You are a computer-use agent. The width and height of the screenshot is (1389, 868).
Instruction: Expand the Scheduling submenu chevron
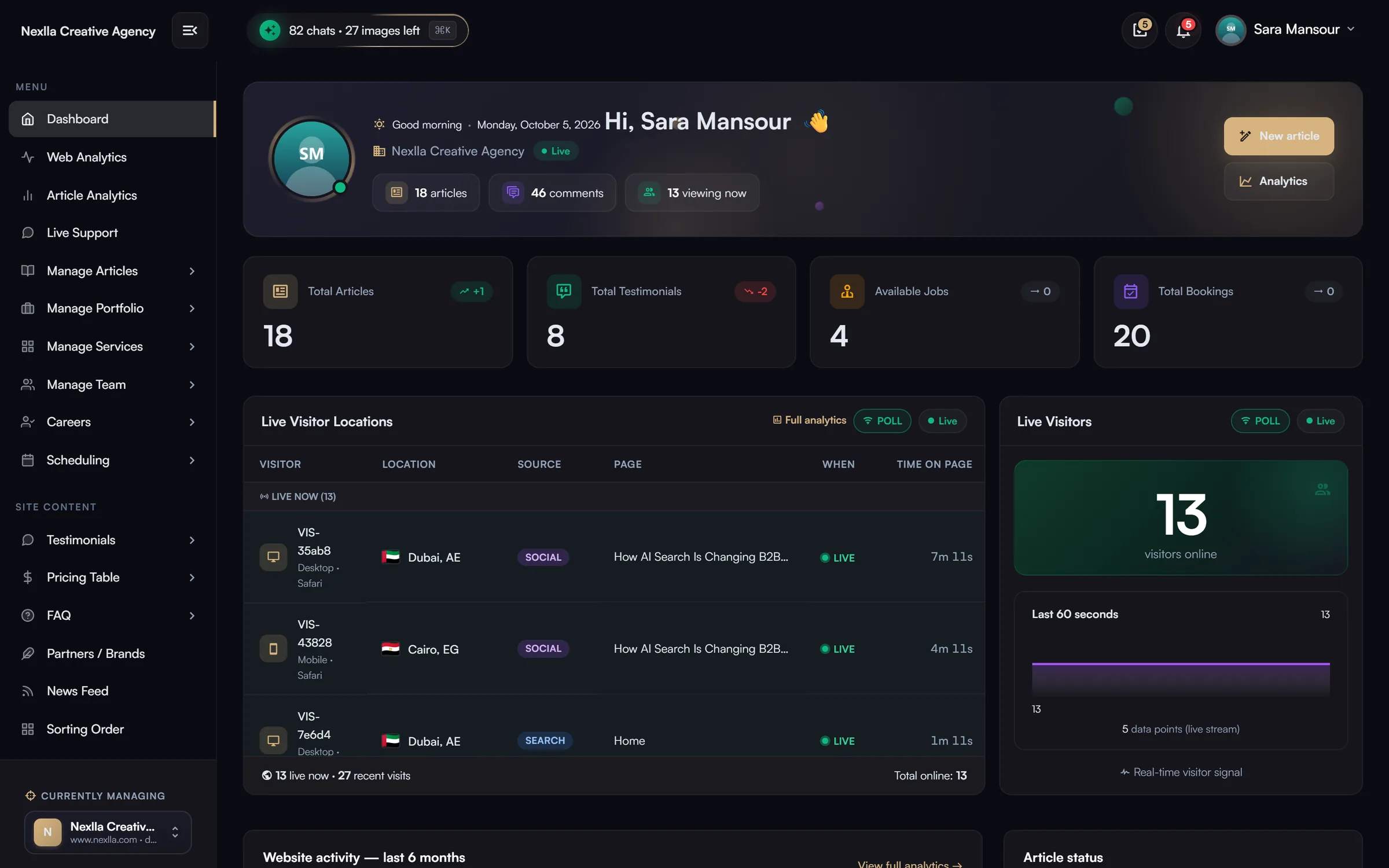(192, 461)
